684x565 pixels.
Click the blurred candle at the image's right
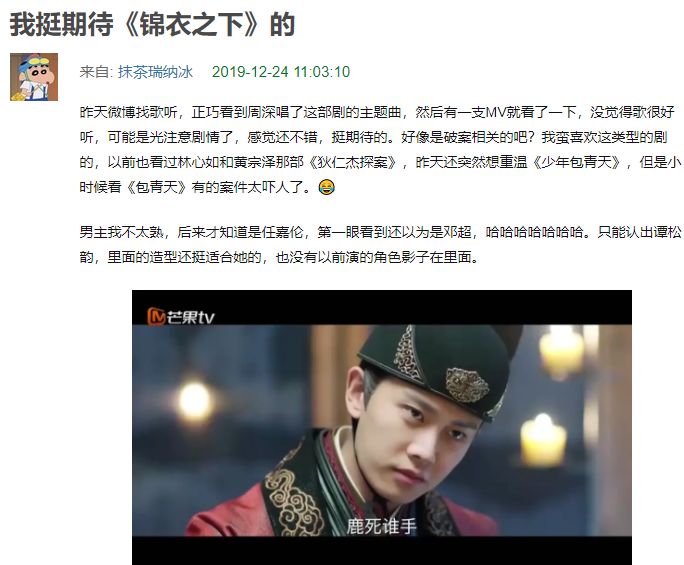click(x=544, y=441)
